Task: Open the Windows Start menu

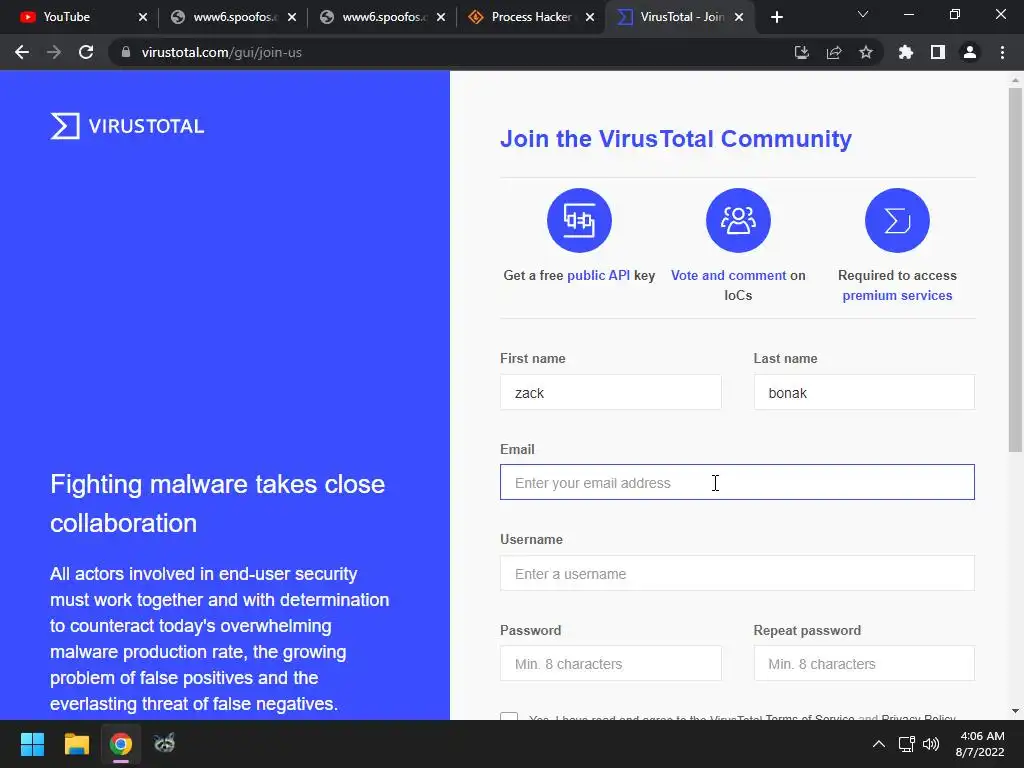Action: (32, 744)
